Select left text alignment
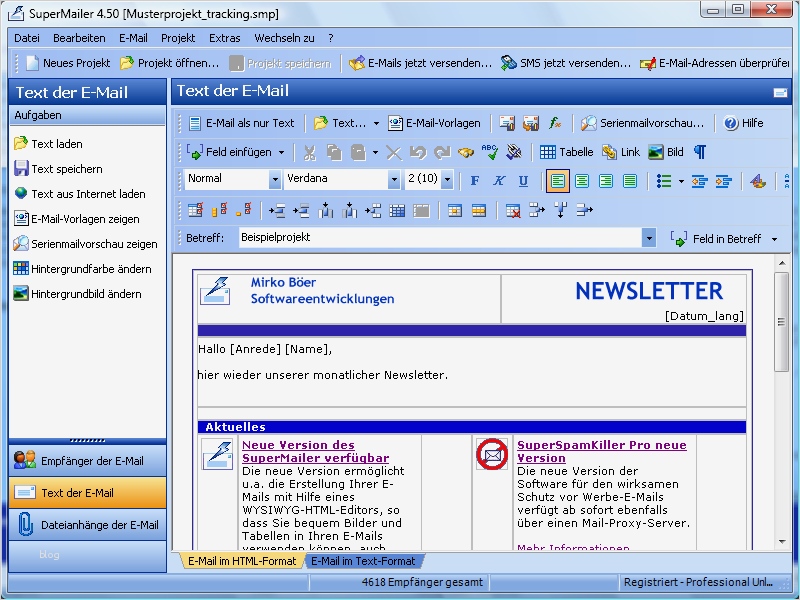Screen dimensions: 800x600 tap(558, 181)
